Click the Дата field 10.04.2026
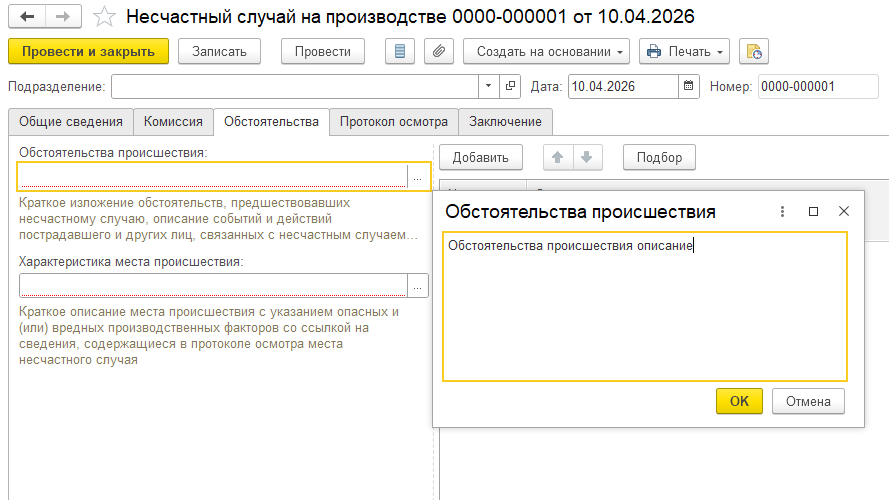 tap(623, 86)
